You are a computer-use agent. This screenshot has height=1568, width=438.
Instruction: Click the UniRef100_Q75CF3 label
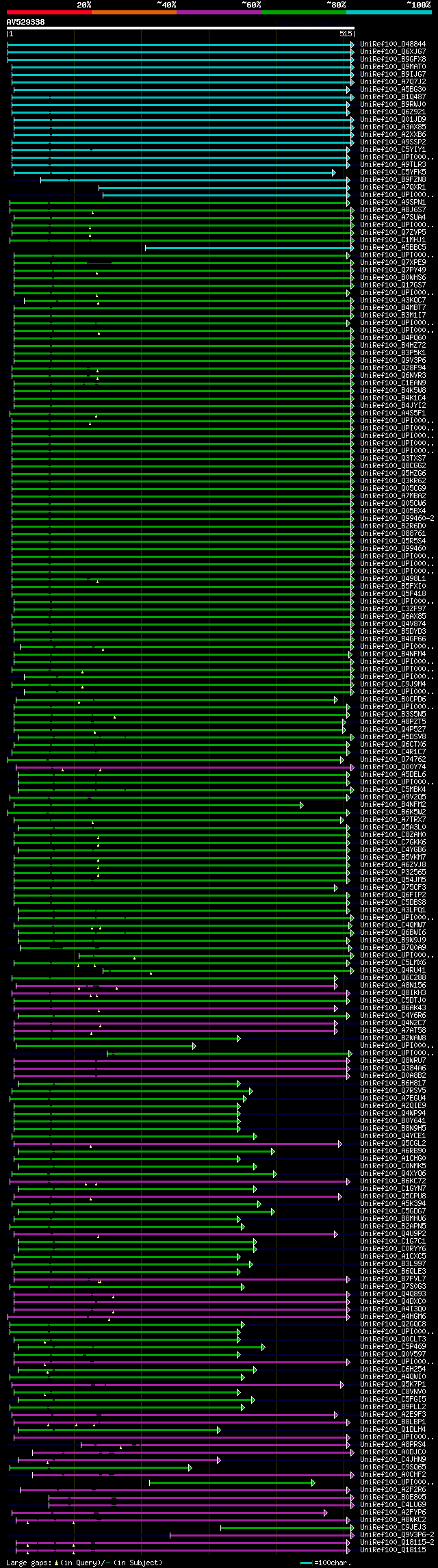393,887
